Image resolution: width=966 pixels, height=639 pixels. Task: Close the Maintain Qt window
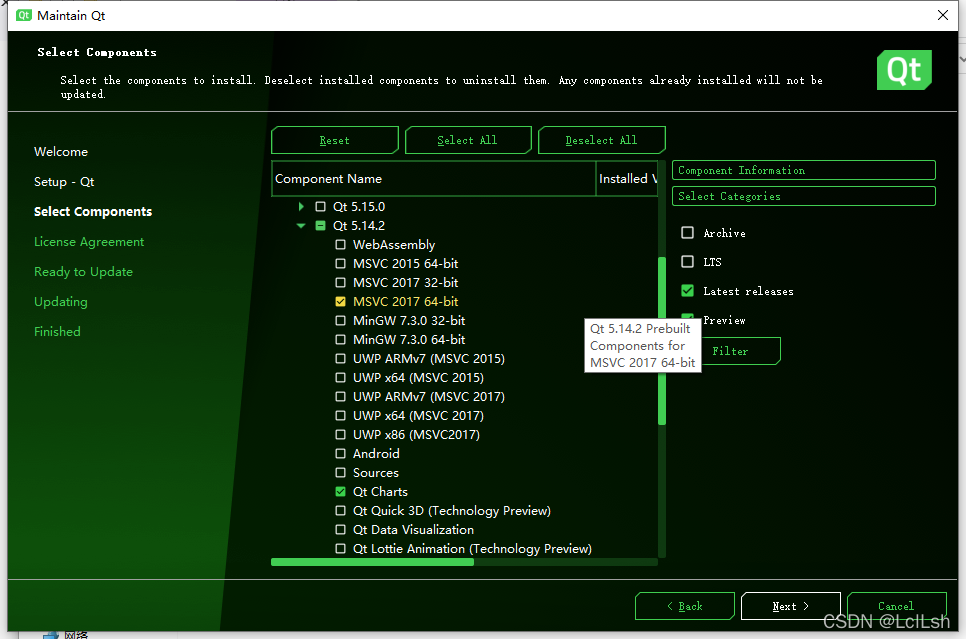[x=943, y=15]
